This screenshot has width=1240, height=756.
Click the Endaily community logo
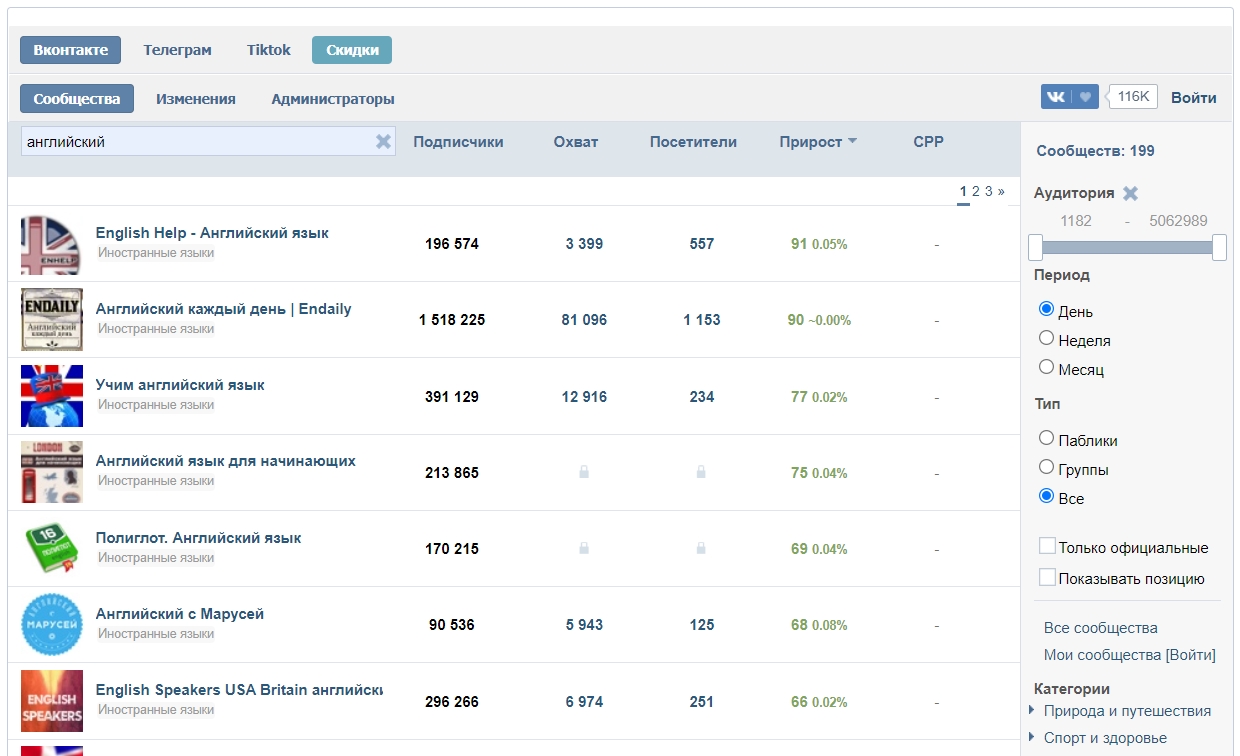click(52, 320)
